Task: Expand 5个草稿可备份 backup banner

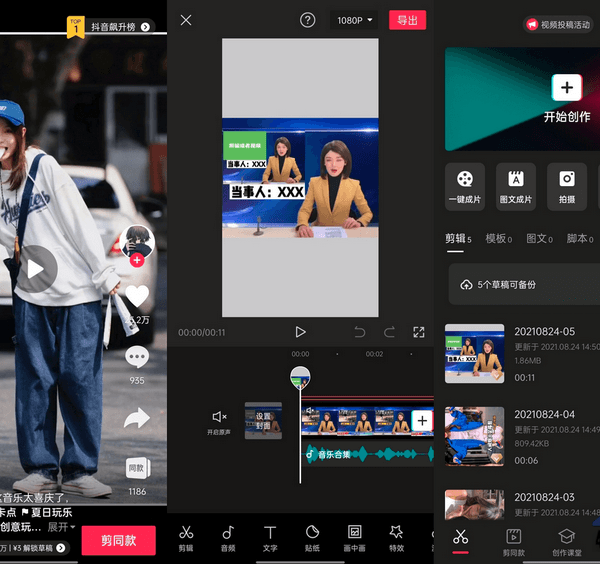Action: 522,285
